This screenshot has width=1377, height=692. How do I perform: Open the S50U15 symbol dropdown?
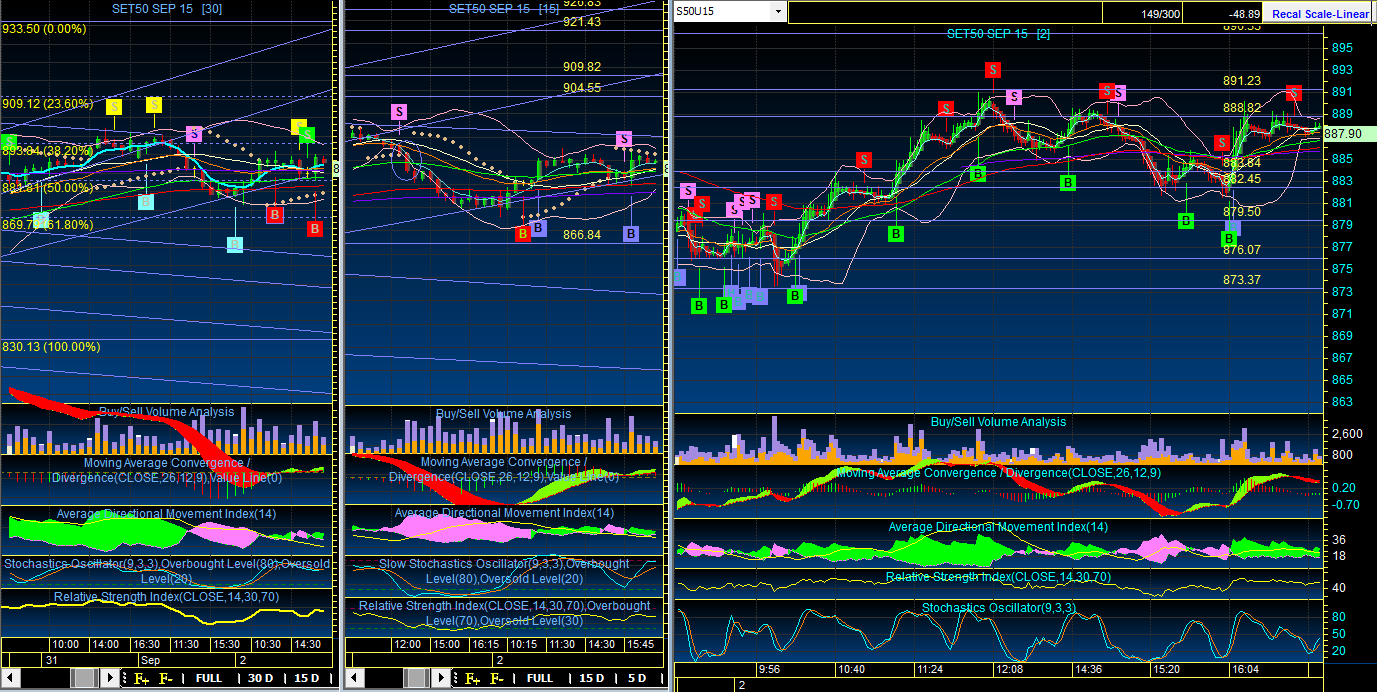(779, 12)
